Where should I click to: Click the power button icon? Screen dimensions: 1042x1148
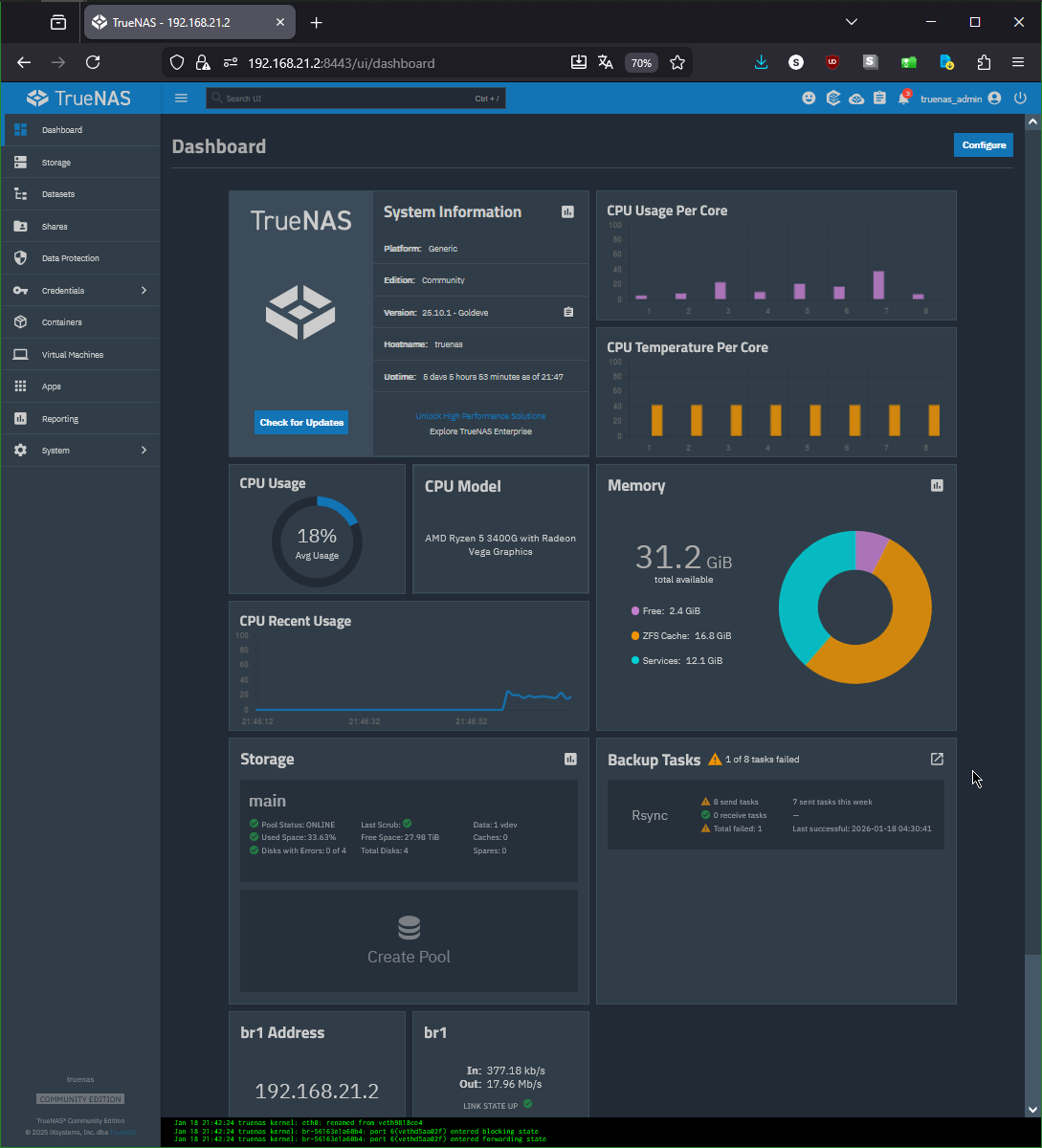[x=1020, y=99]
